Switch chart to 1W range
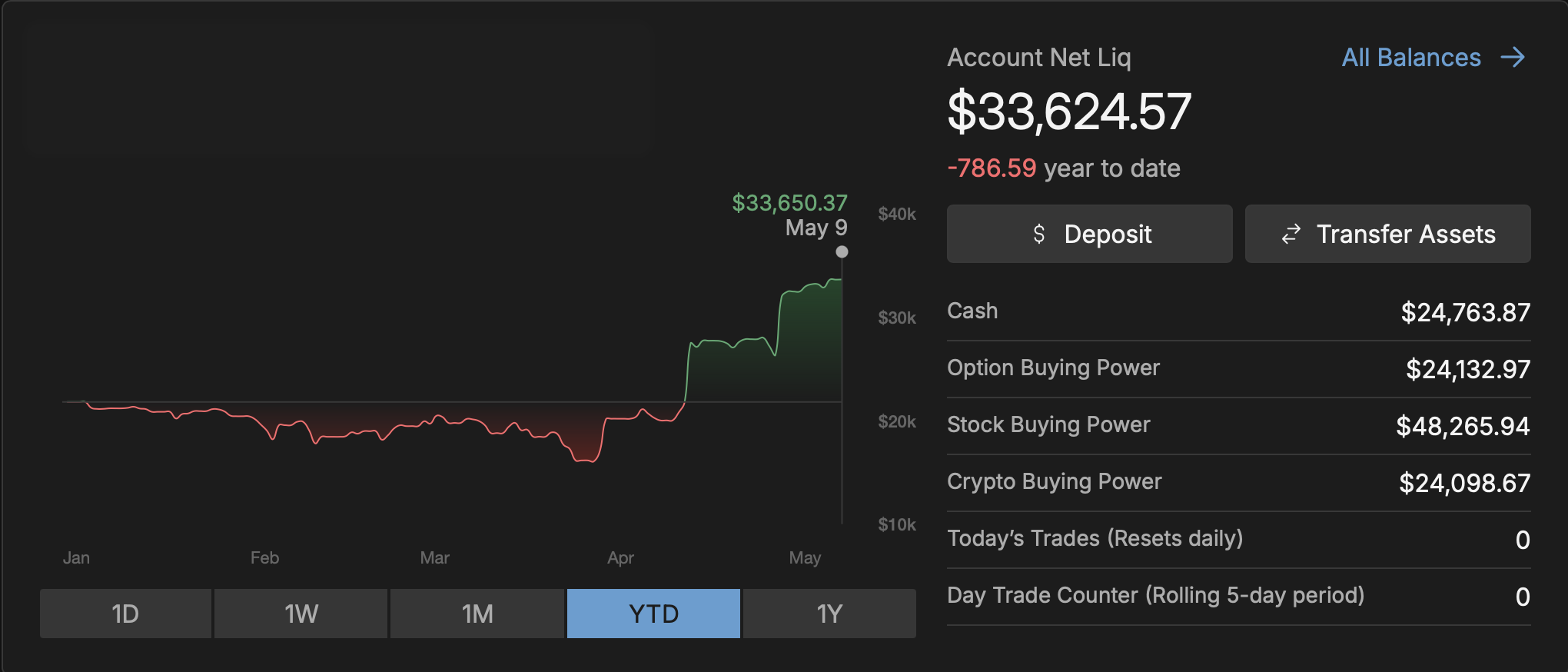1568x672 pixels. [301, 614]
